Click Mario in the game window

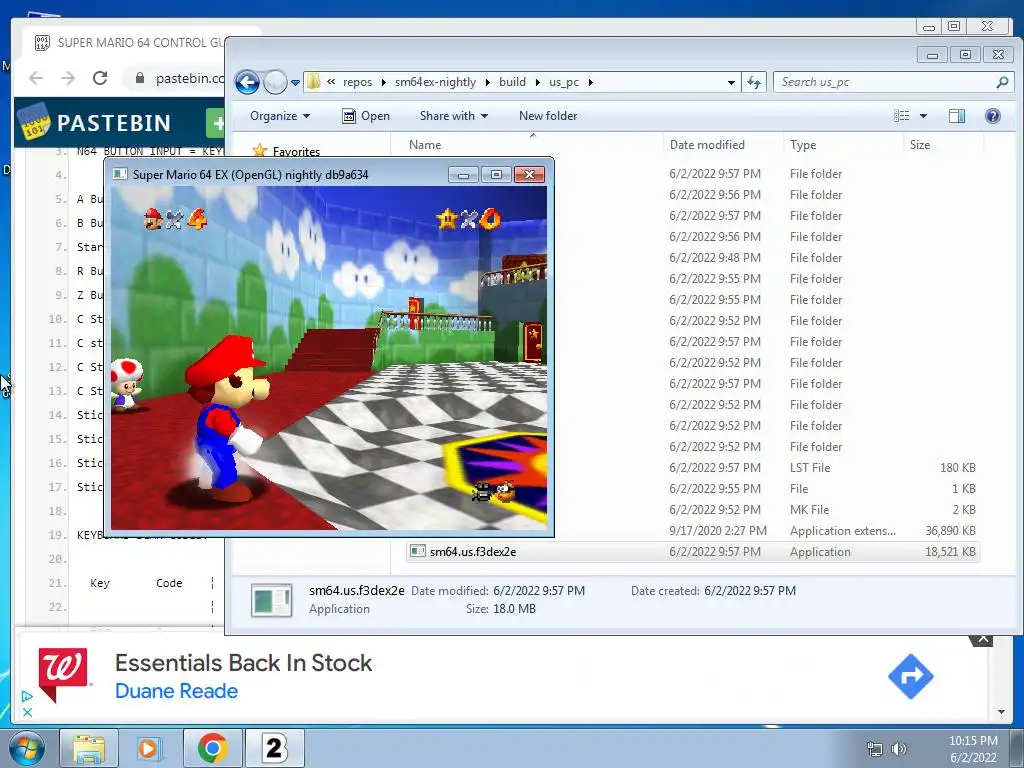click(x=227, y=418)
